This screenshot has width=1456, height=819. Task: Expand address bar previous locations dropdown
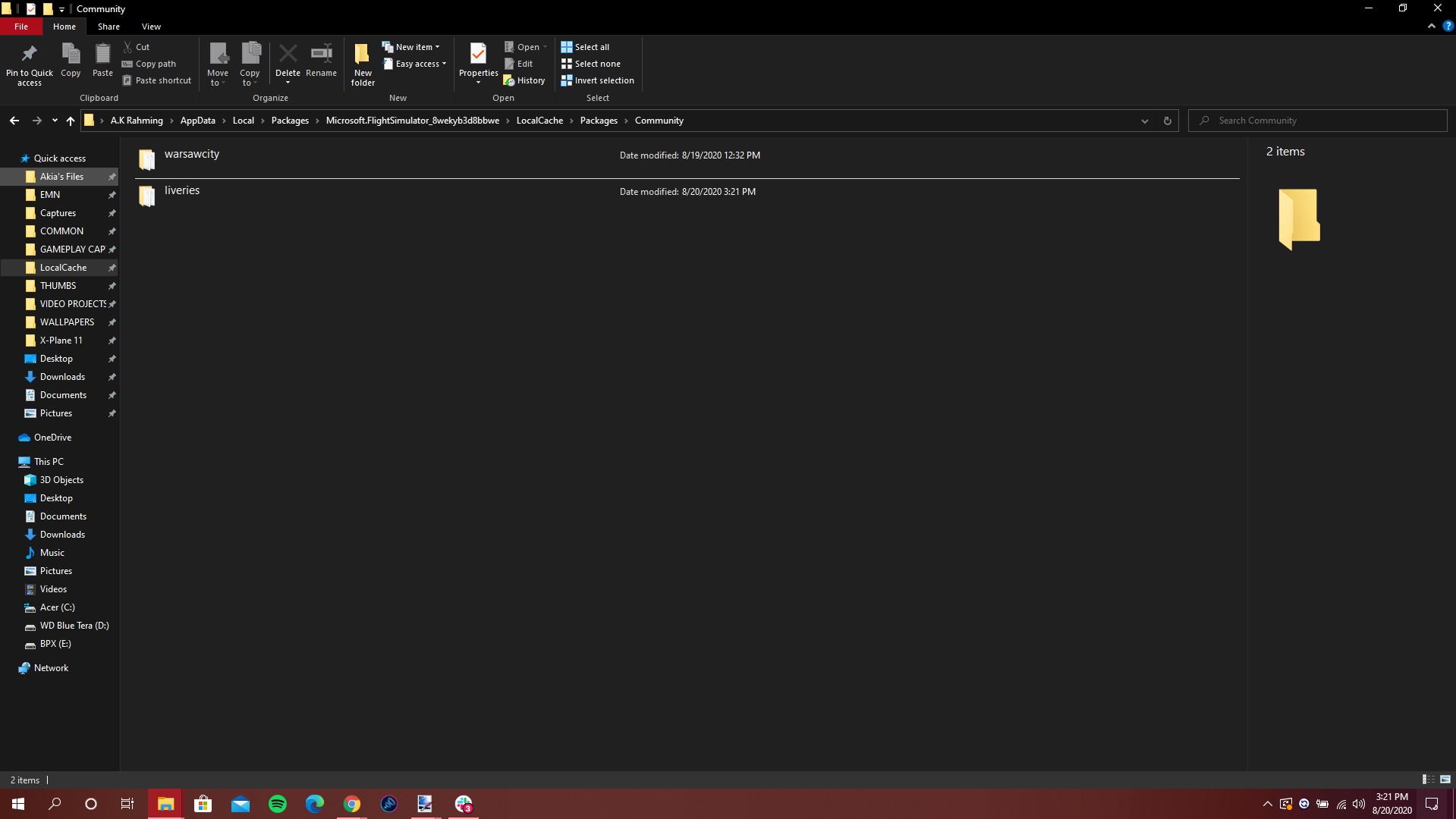1144,121
